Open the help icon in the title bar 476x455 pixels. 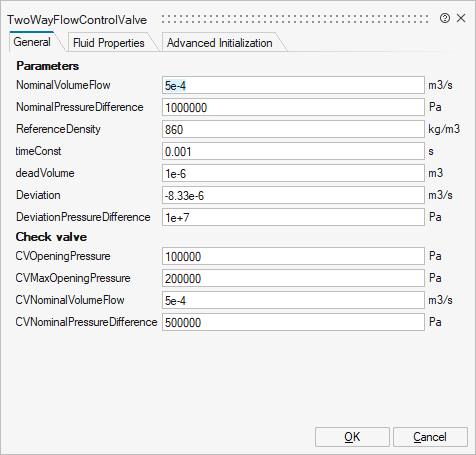[445, 18]
